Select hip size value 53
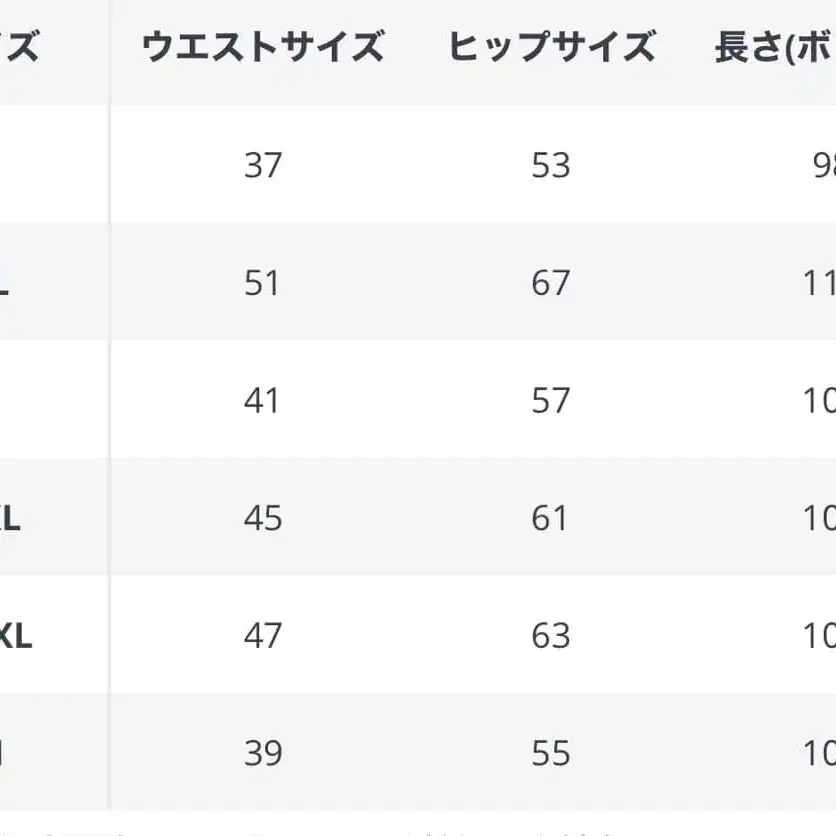 click(551, 165)
